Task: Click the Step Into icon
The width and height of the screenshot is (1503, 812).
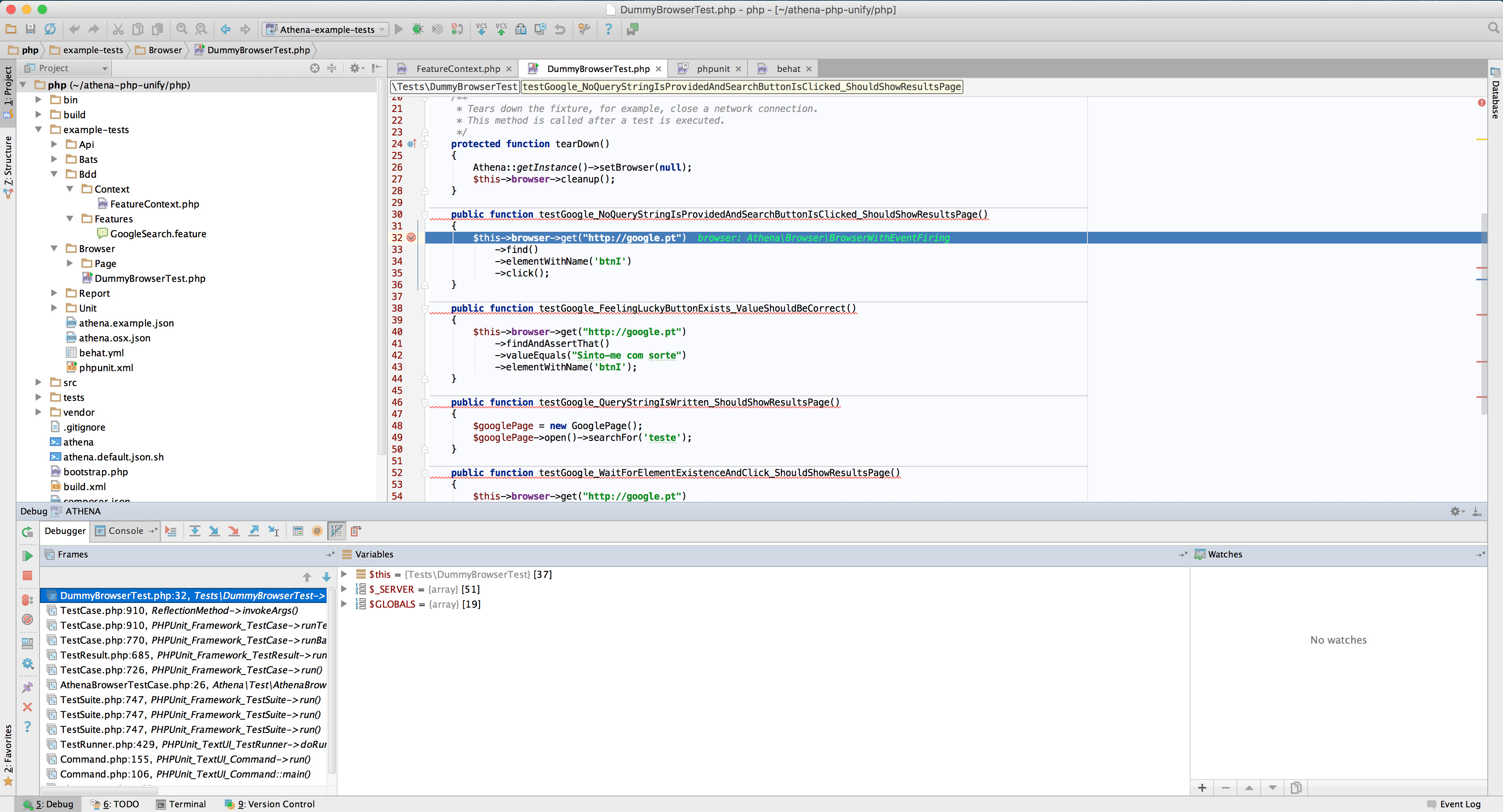Action: [214, 531]
